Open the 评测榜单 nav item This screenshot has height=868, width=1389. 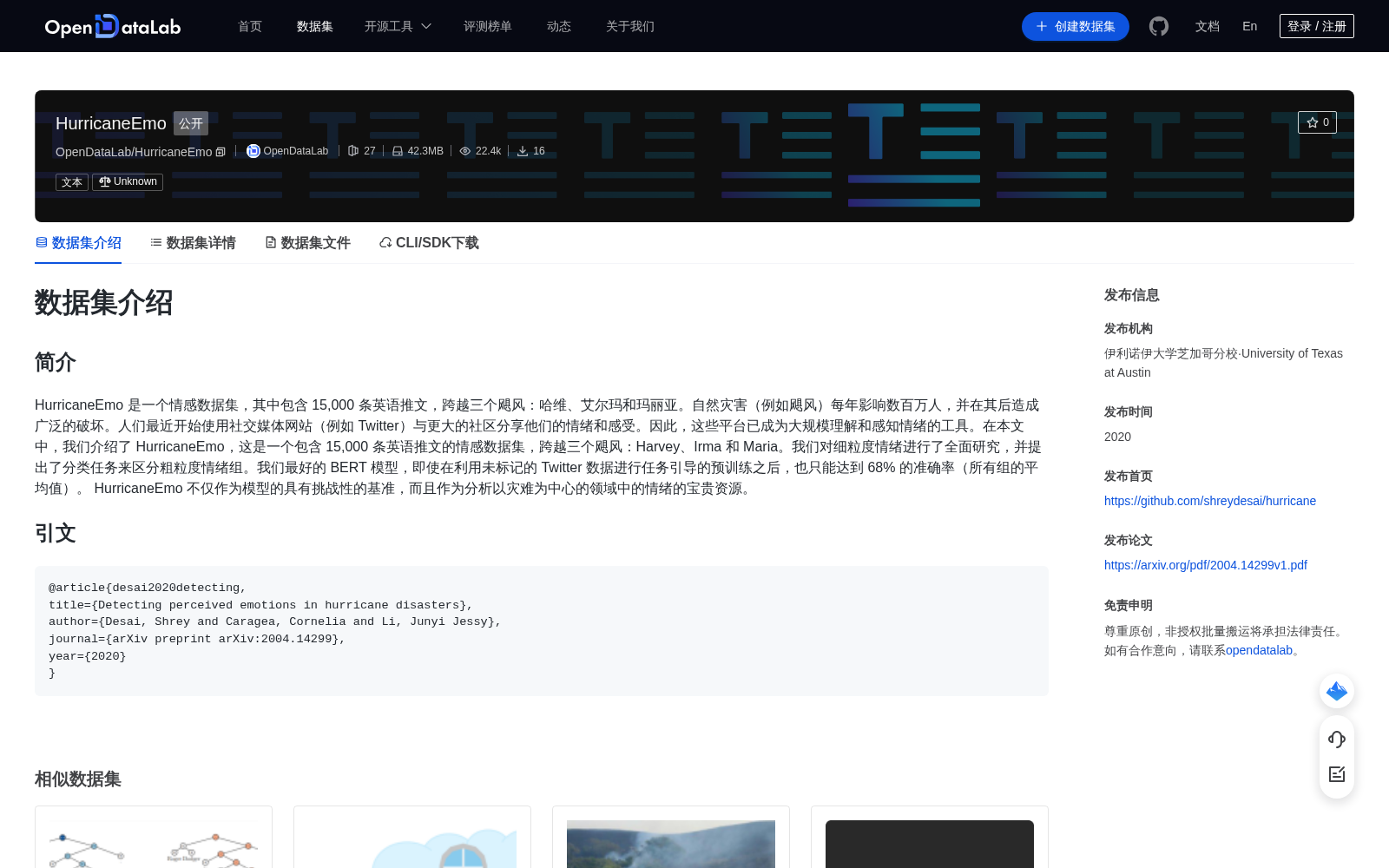(x=488, y=26)
